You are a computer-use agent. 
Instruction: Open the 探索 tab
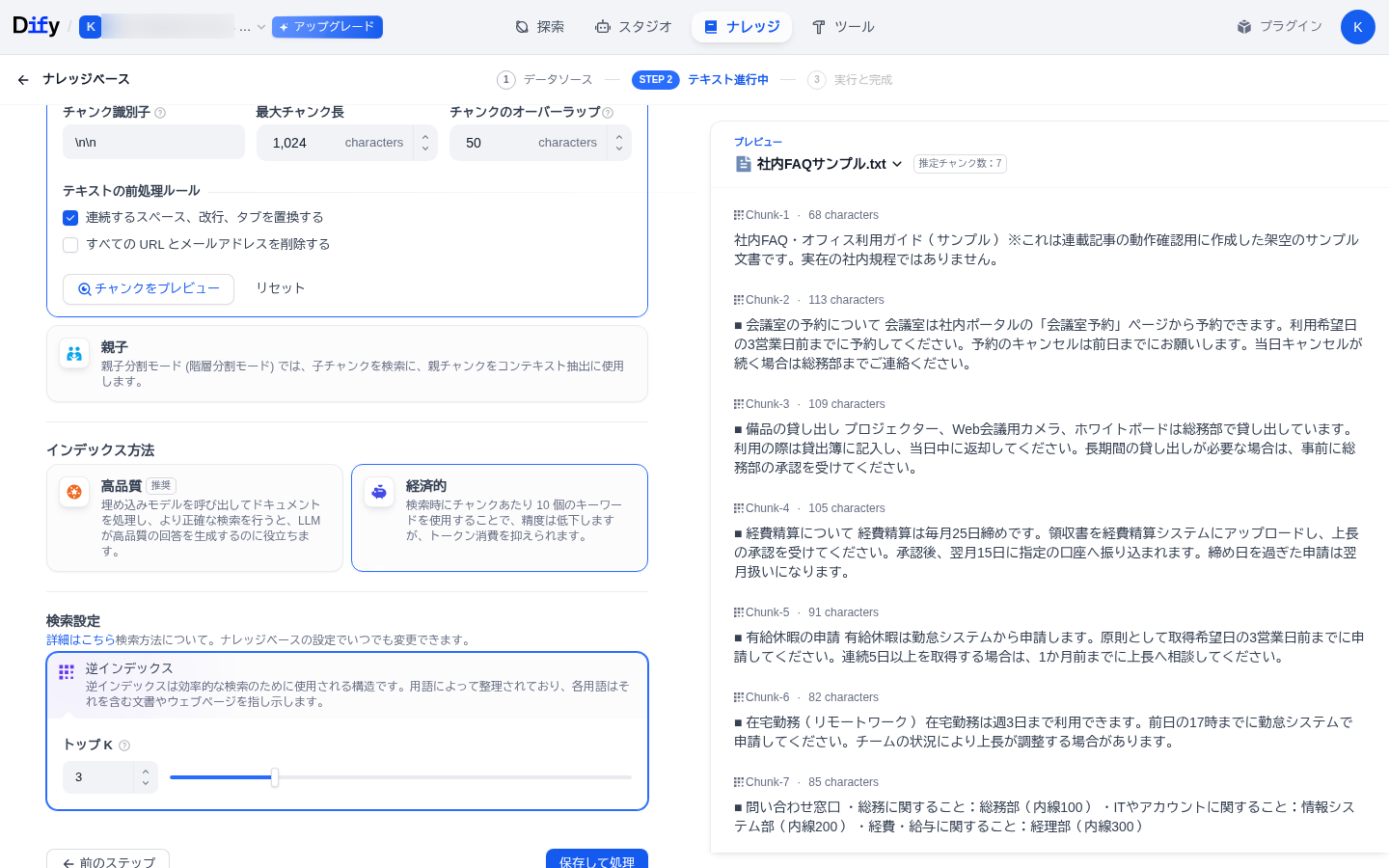[539, 27]
